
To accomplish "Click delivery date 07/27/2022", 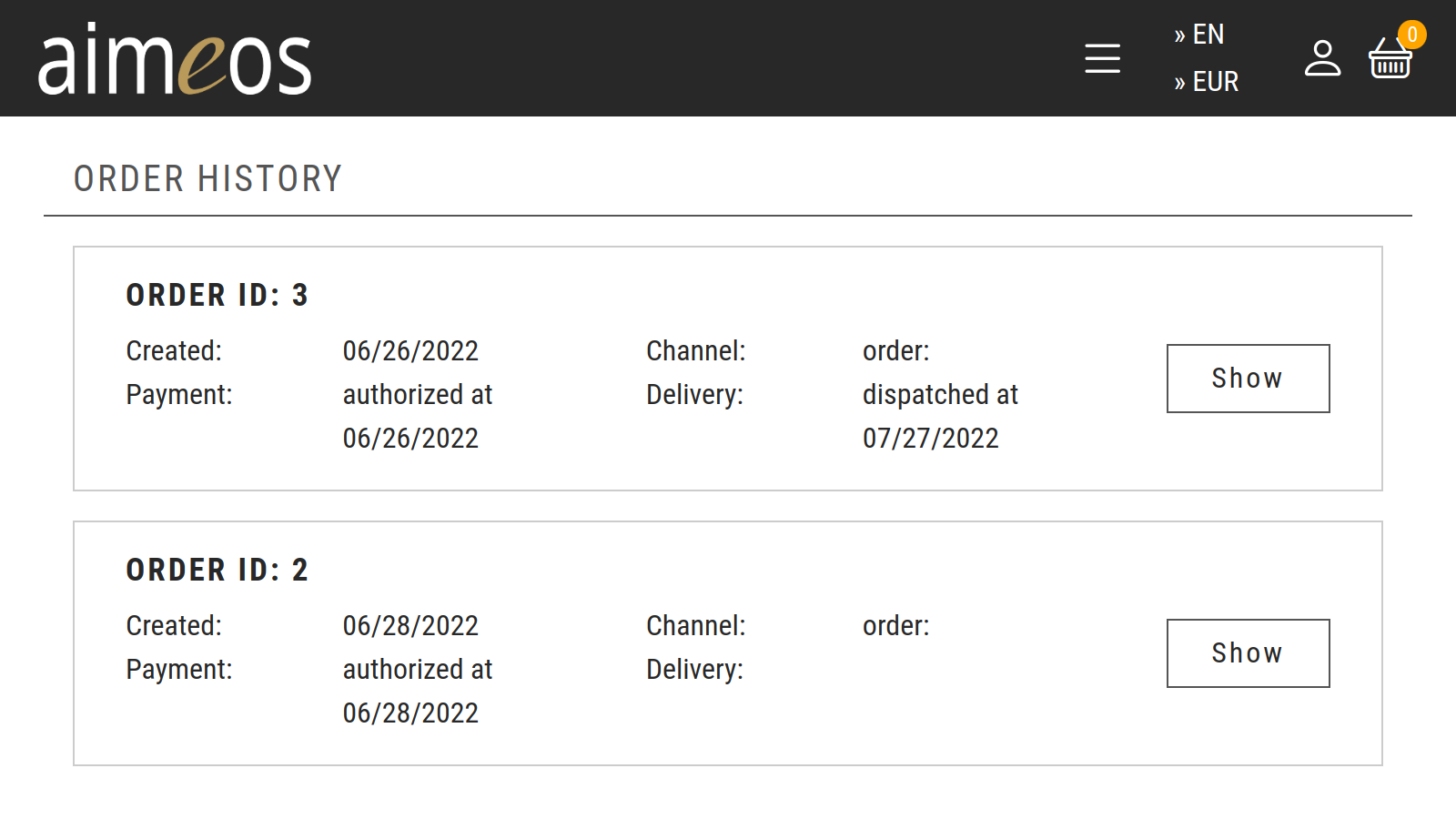I will click(930, 439).
